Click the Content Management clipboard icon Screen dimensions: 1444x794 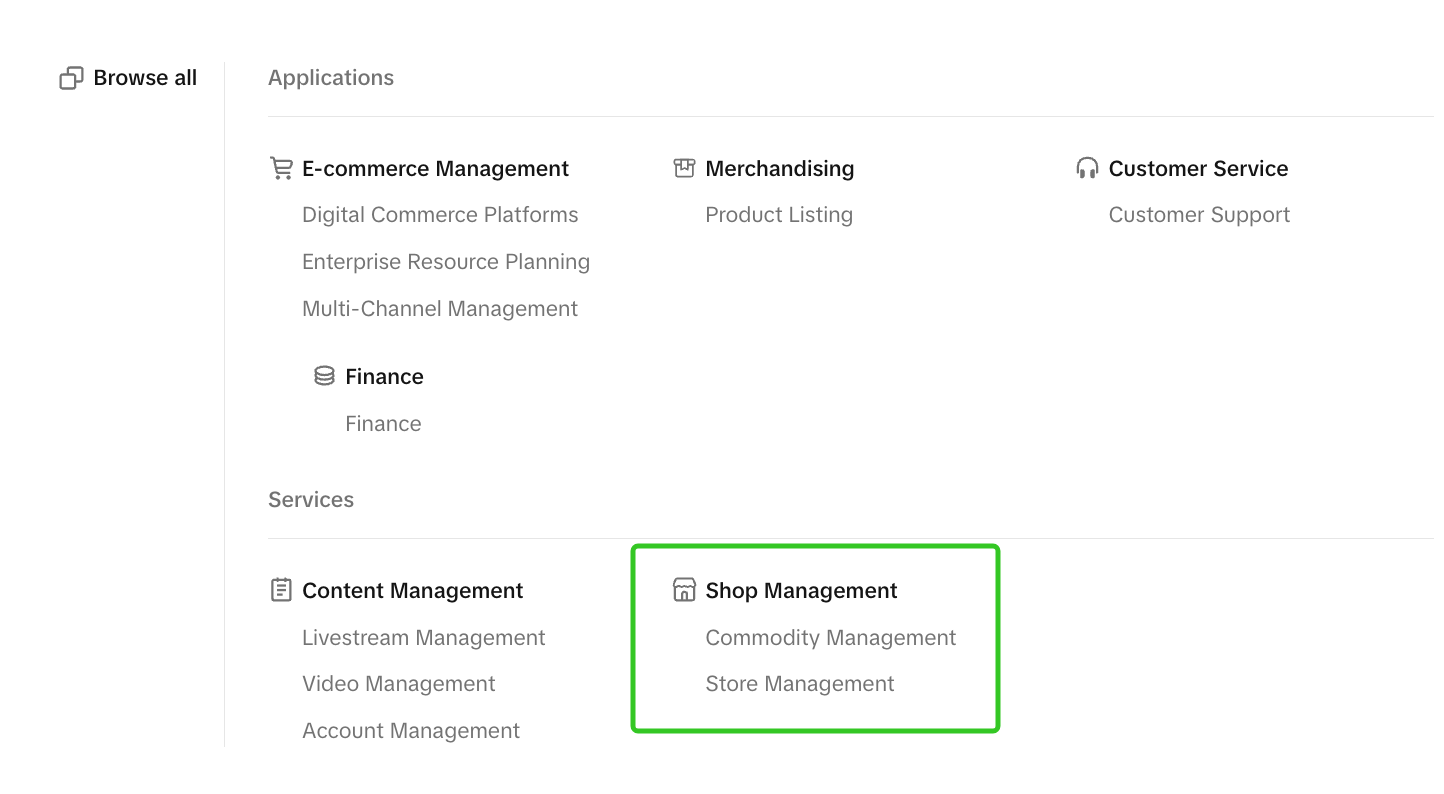point(281,590)
